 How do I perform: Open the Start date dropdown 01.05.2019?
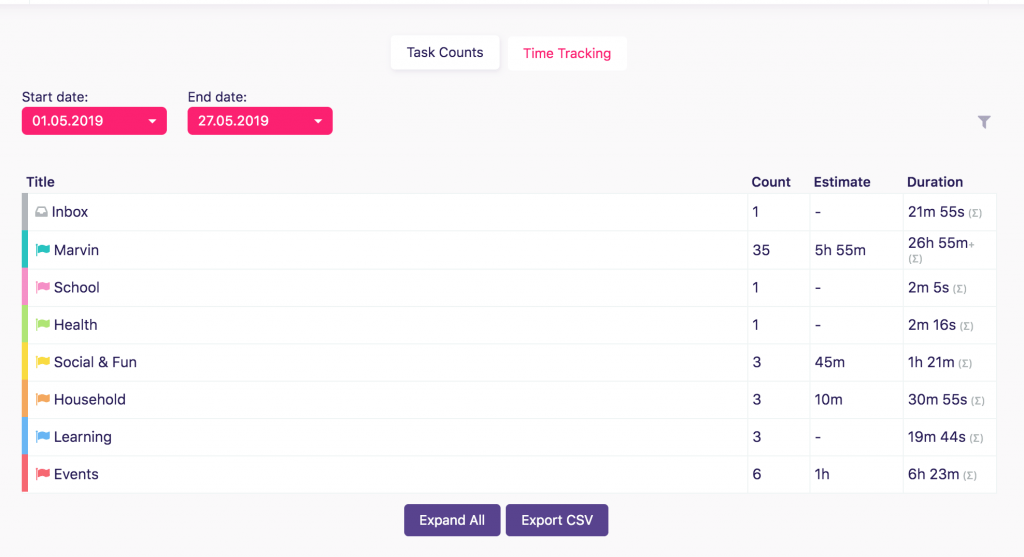coord(94,121)
